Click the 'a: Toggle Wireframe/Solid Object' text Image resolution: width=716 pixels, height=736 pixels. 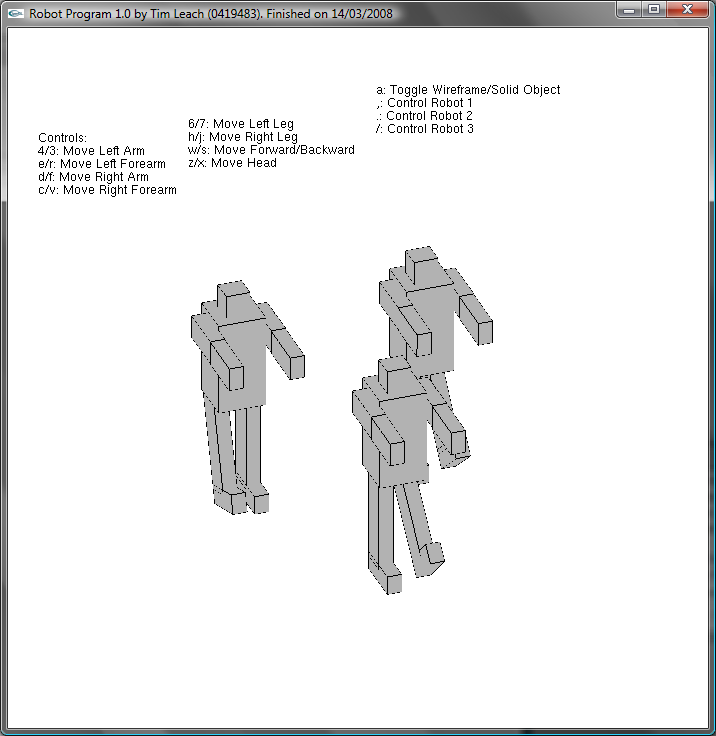(x=468, y=90)
